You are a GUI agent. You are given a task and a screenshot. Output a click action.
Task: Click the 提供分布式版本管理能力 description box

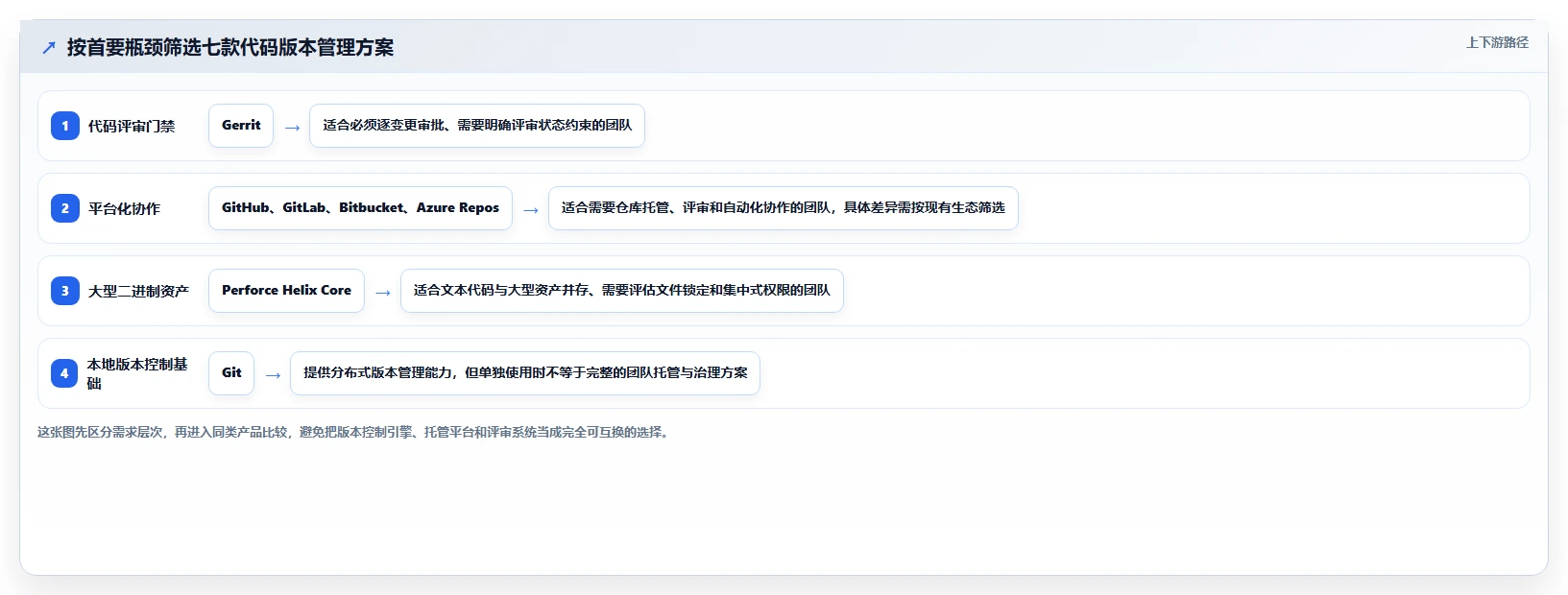pos(525,373)
